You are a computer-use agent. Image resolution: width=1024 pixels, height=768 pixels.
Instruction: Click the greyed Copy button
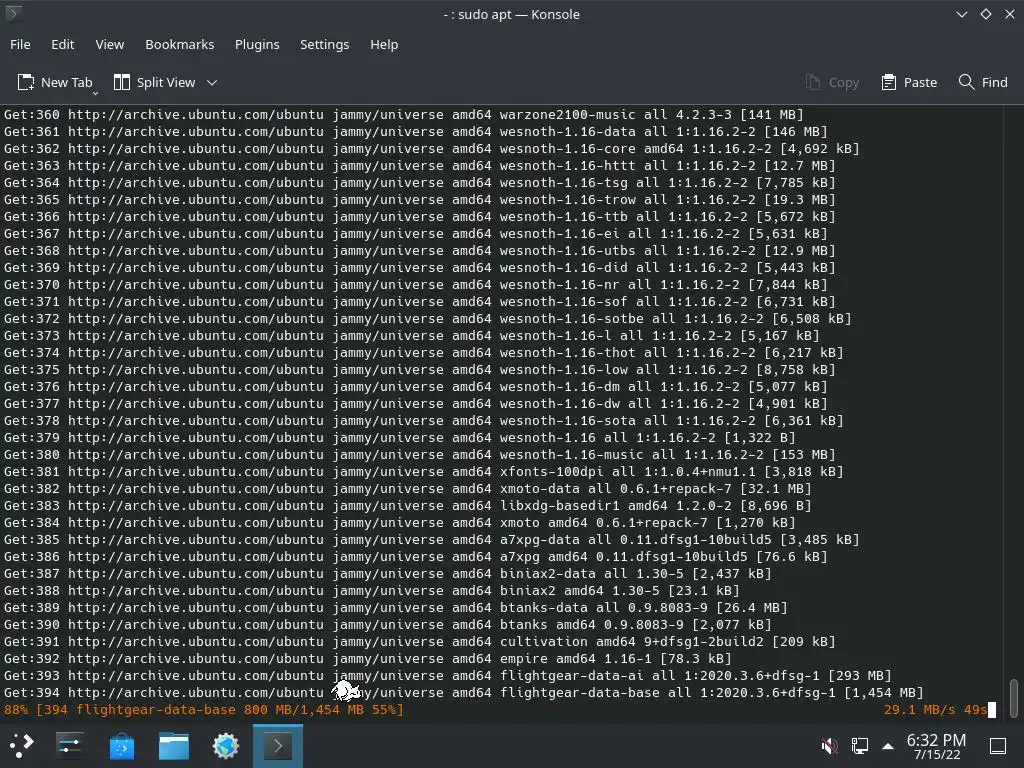[832, 82]
